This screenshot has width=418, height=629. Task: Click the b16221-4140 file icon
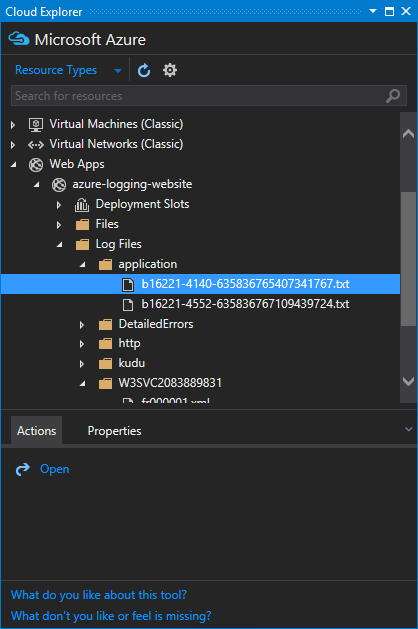128,284
